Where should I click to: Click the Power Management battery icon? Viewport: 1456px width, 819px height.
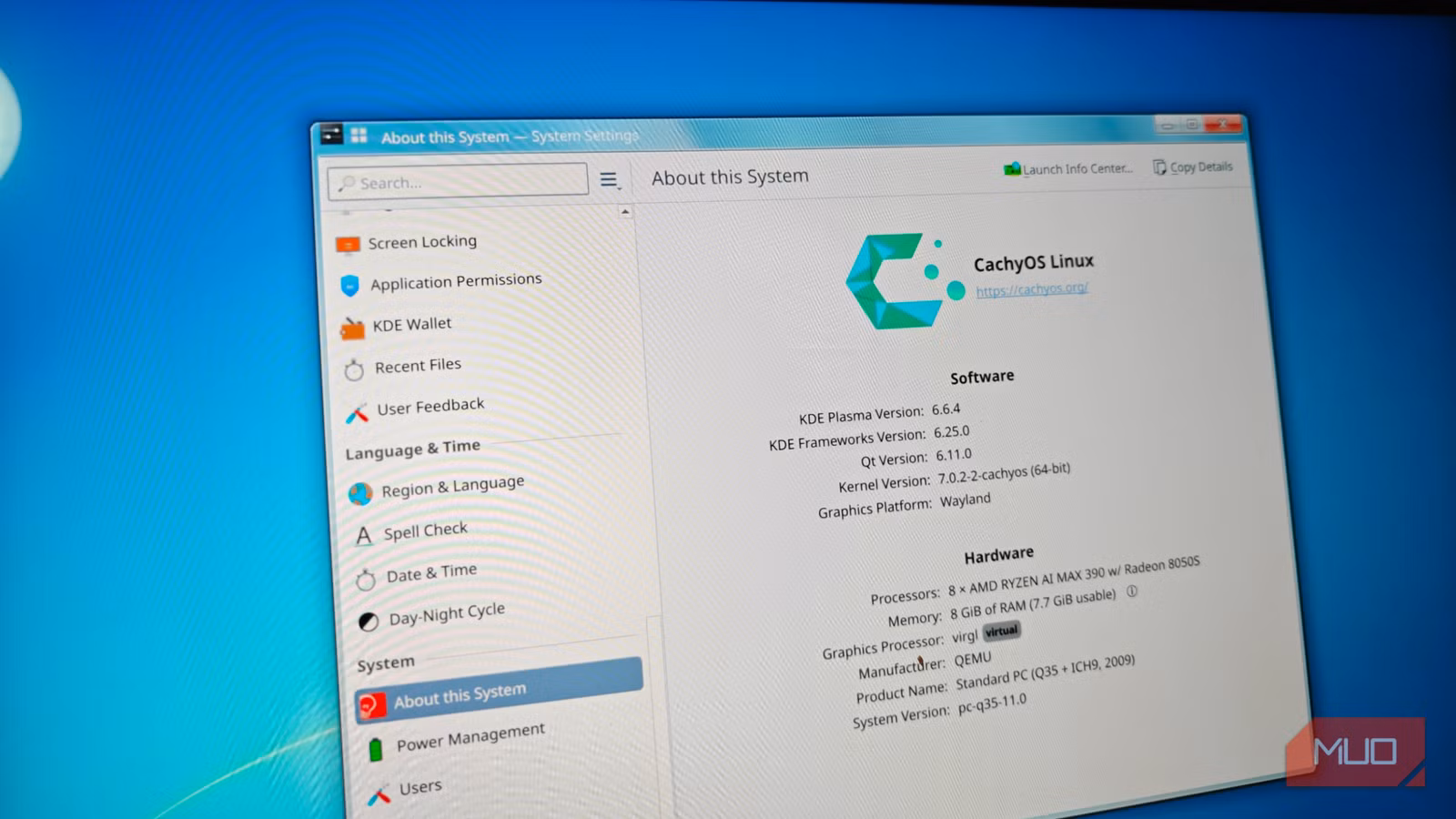(x=375, y=749)
